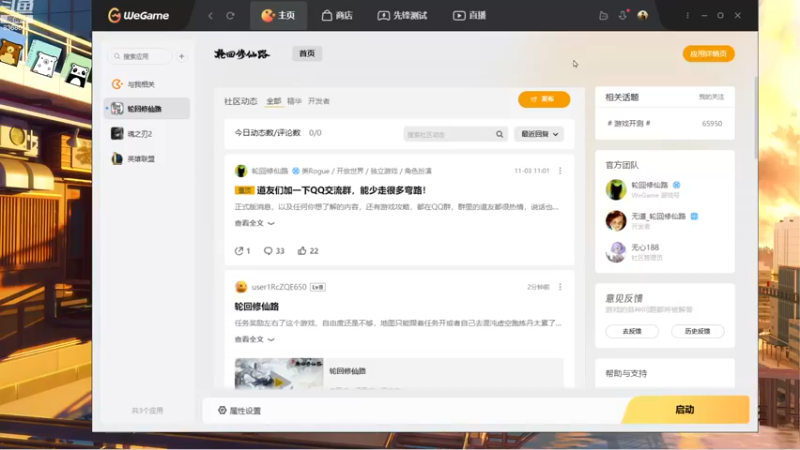Select 英雄联盟 in the sidebar
800x450 pixels.
[147, 159]
